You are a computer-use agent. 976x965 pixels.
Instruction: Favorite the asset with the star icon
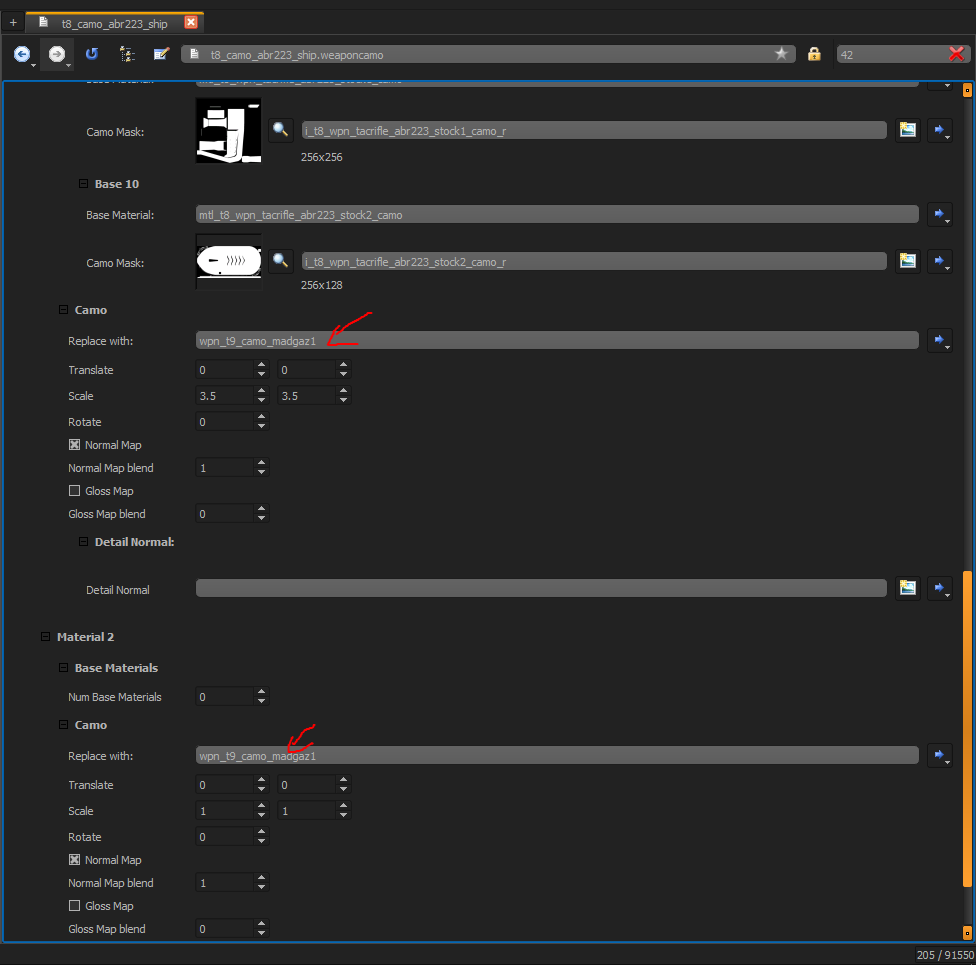(x=781, y=54)
